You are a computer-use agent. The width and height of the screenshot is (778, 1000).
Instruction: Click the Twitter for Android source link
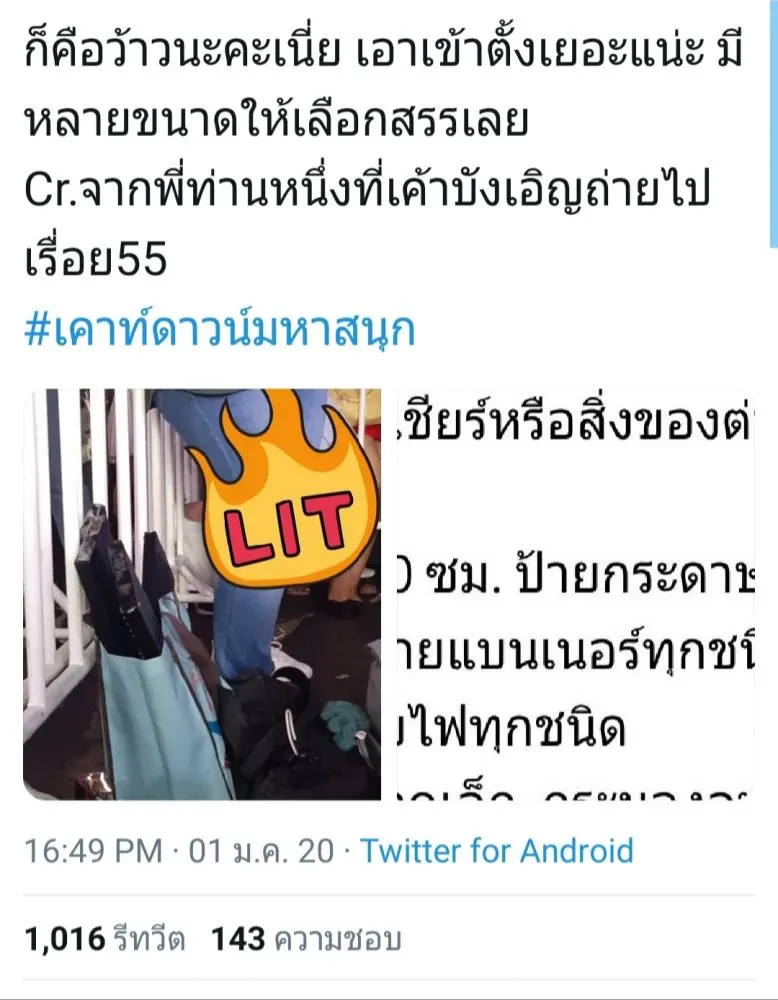[497, 851]
